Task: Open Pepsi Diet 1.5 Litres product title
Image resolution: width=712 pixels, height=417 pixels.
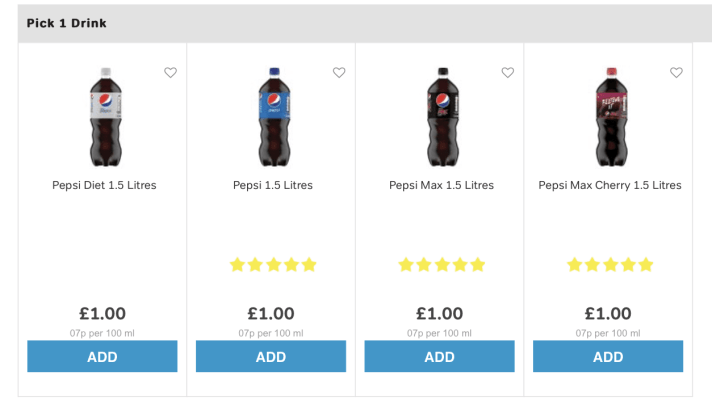Action: (x=104, y=185)
